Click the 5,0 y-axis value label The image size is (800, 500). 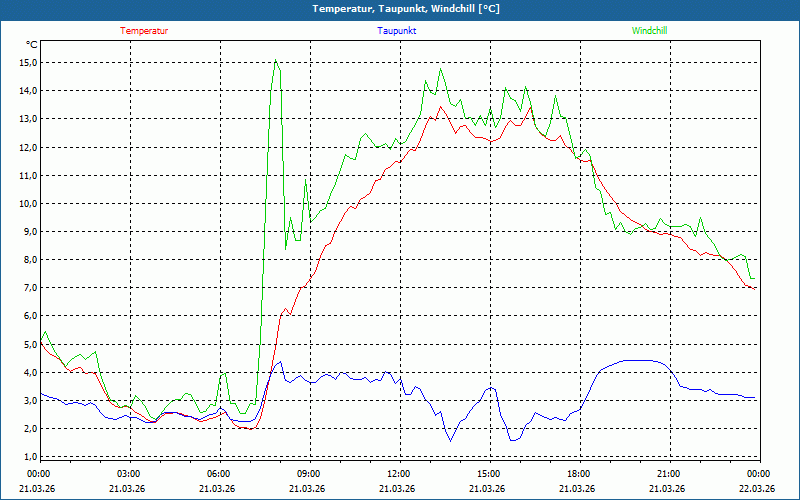pos(30,344)
